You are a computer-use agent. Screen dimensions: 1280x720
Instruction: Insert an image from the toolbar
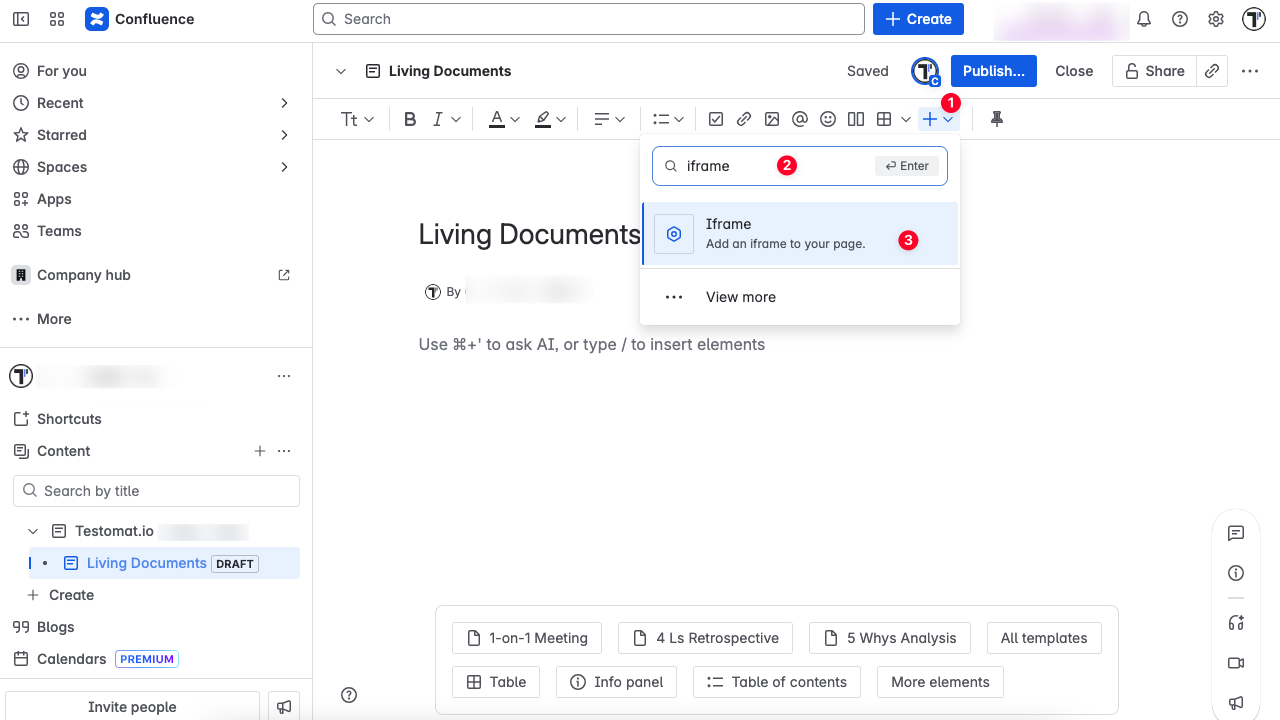pyautogui.click(x=772, y=119)
